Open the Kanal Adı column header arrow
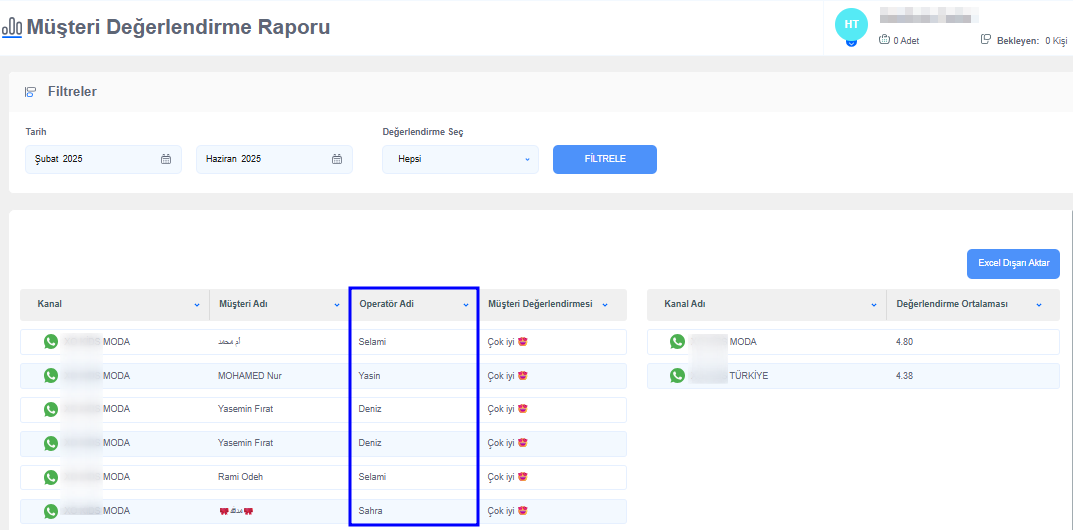Viewport: 1073px width, 530px height. point(874,305)
